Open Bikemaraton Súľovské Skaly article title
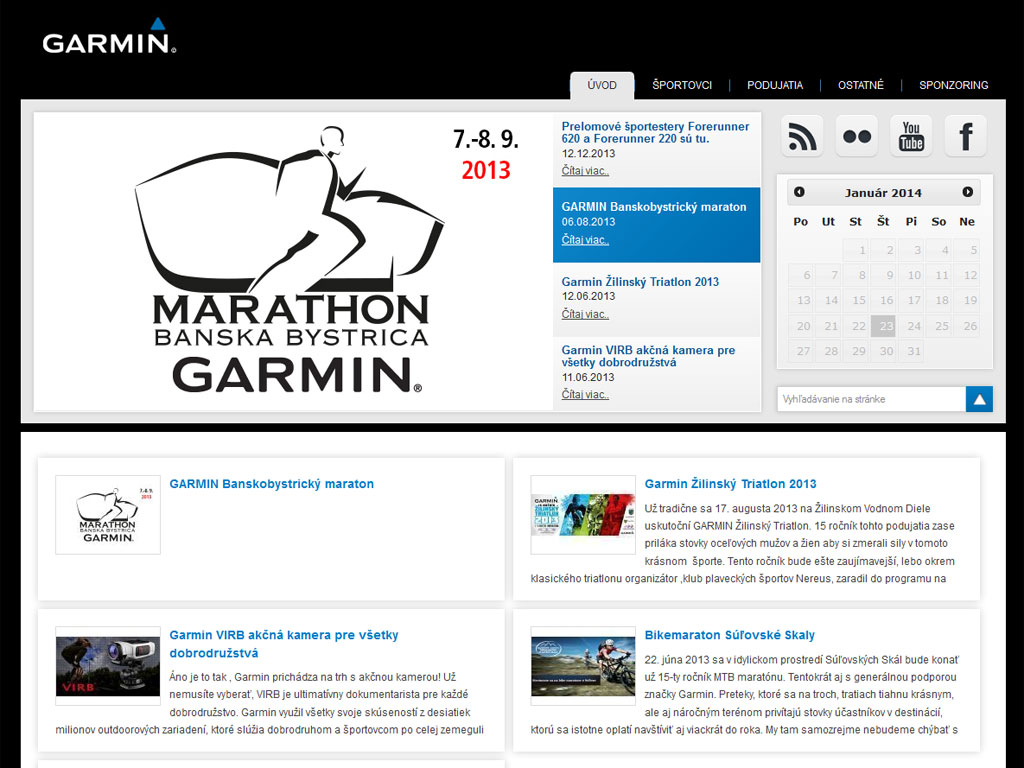Screen dimensions: 1024x768 click(x=729, y=635)
